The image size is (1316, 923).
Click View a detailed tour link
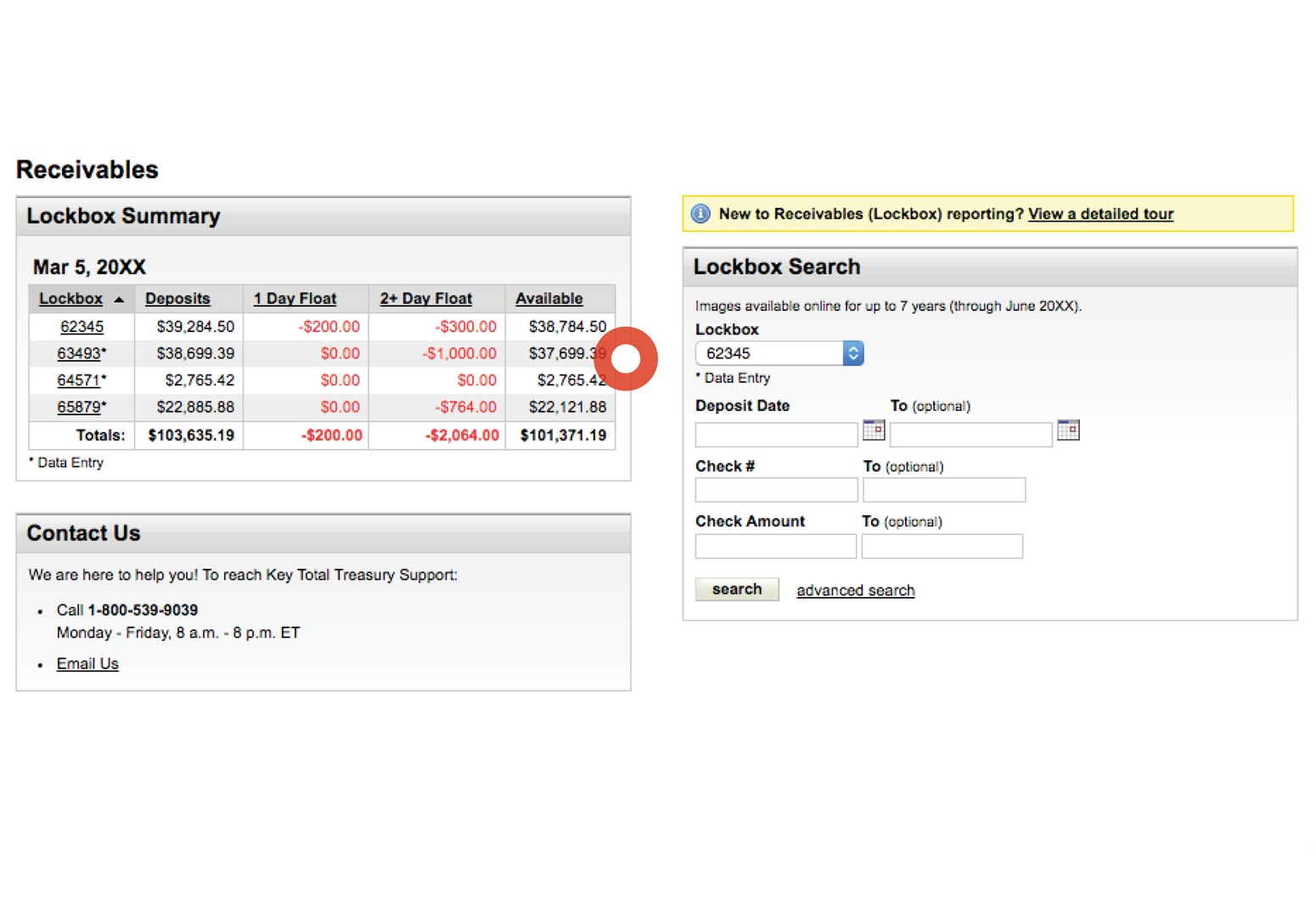1100,214
